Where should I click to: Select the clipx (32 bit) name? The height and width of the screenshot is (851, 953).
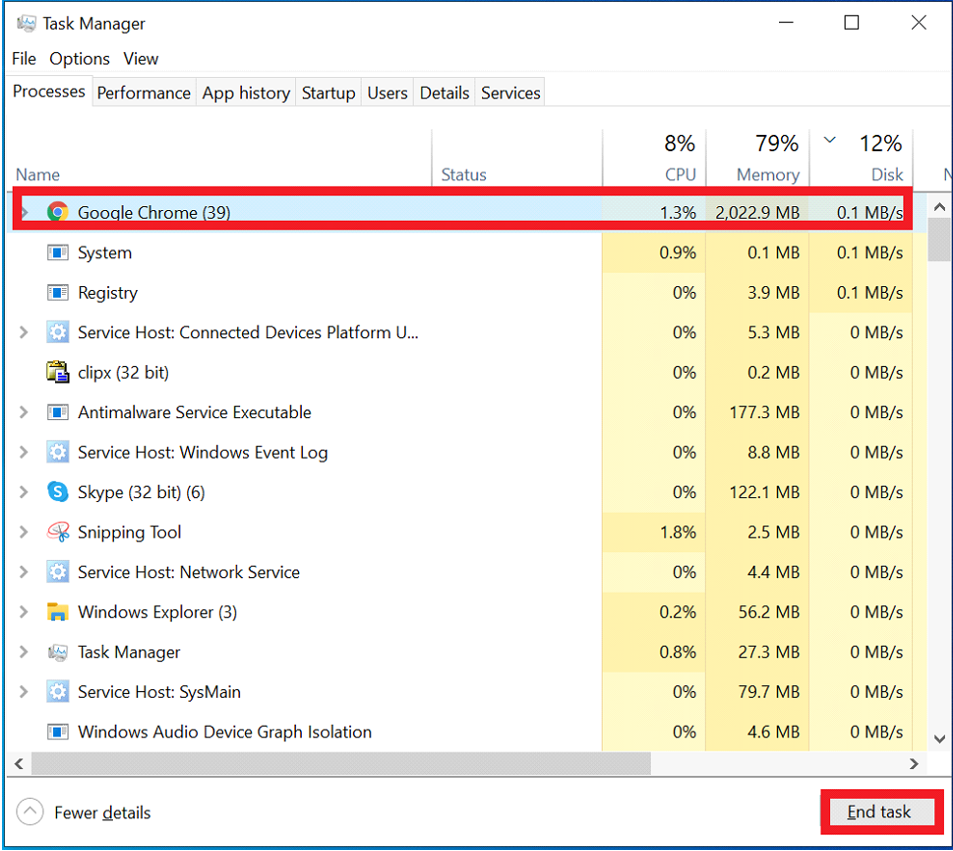123,372
